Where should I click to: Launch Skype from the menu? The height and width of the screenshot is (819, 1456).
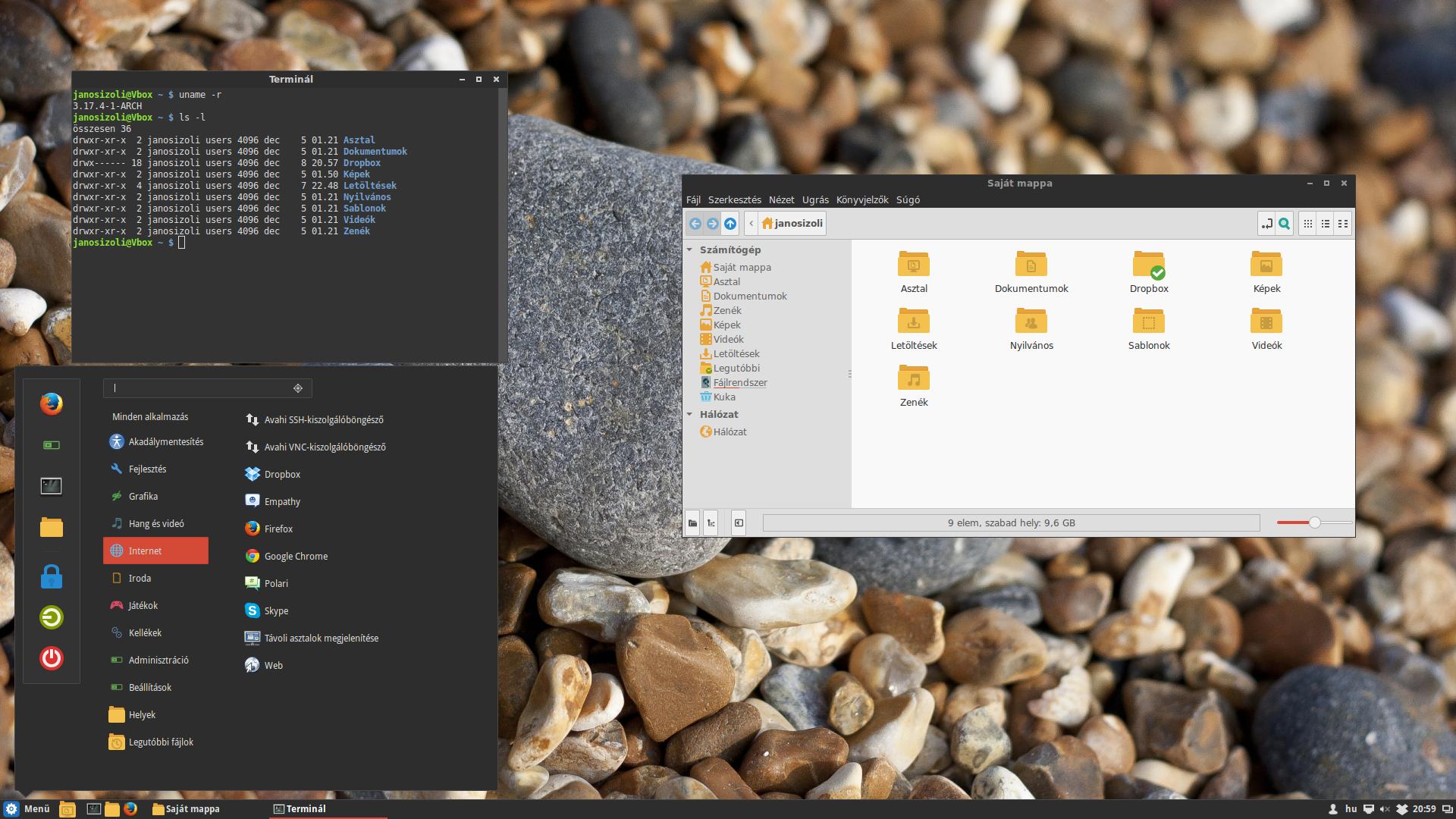(267, 610)
